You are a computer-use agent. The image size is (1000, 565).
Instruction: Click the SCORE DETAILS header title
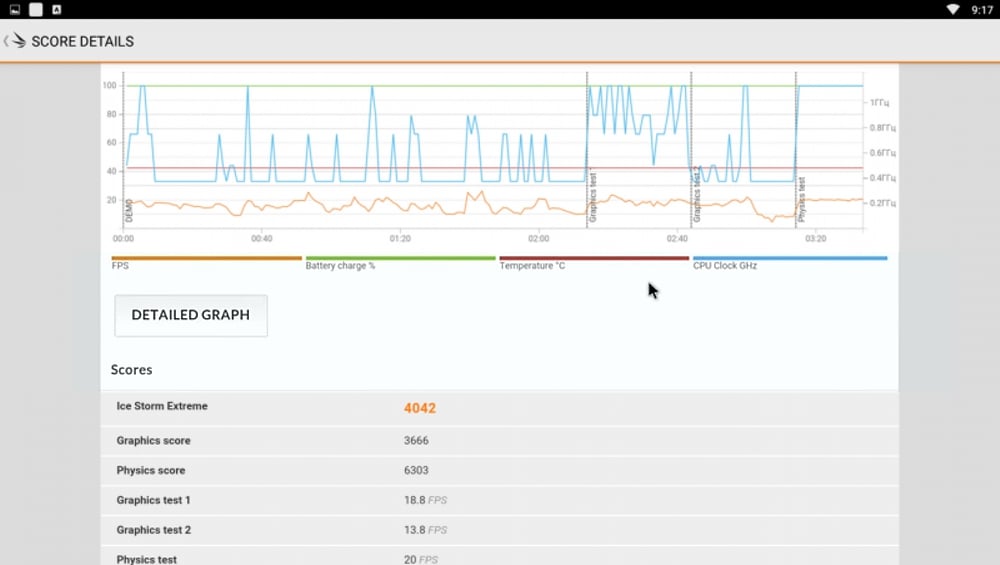pos(82,42)
